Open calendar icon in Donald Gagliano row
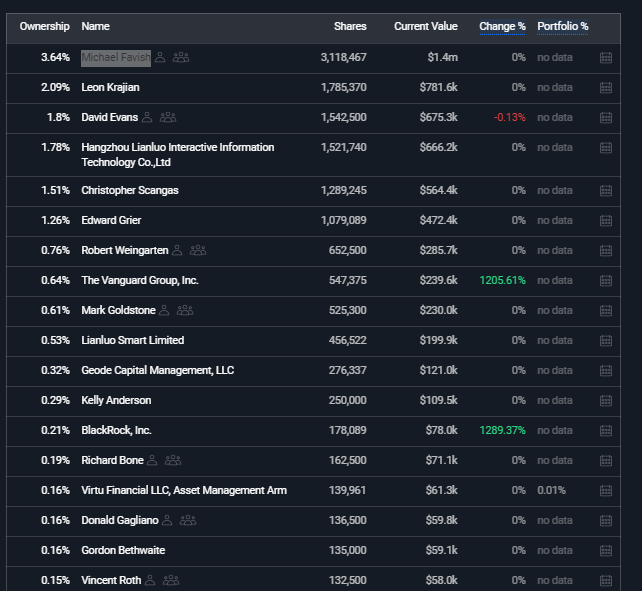The image size is (642, 591). point(606,521)
